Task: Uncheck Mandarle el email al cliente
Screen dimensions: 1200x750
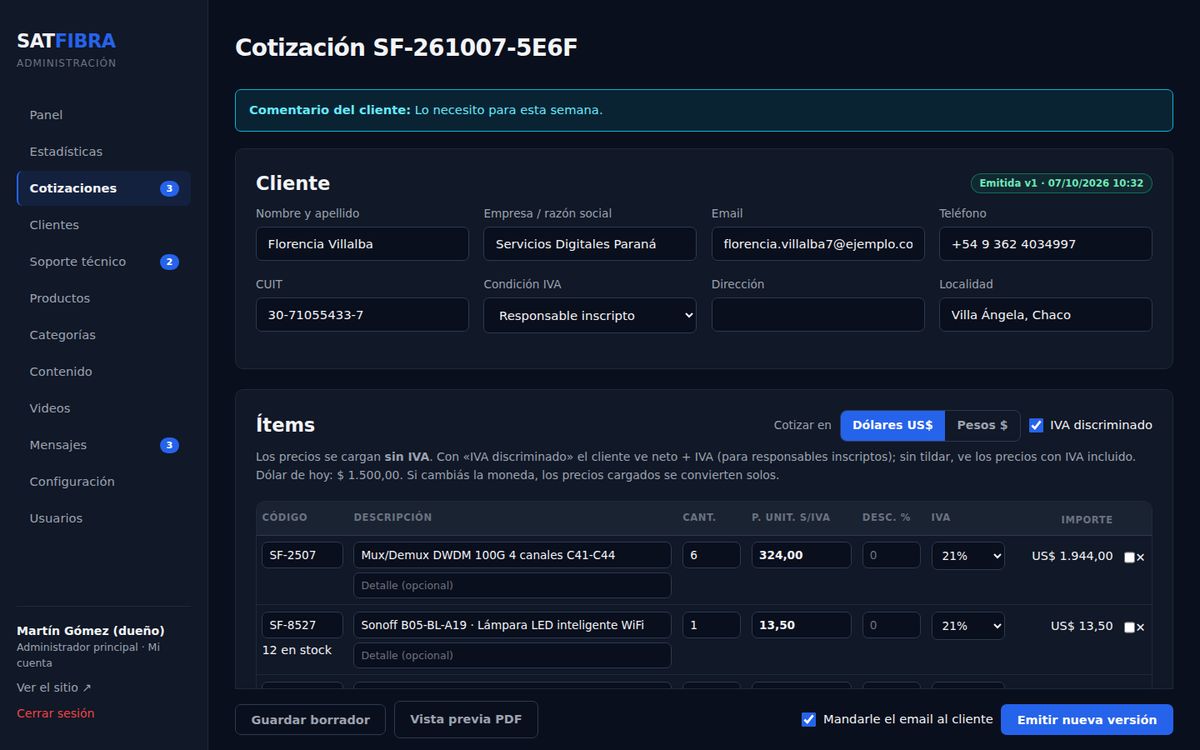Action: coord(809,719)
